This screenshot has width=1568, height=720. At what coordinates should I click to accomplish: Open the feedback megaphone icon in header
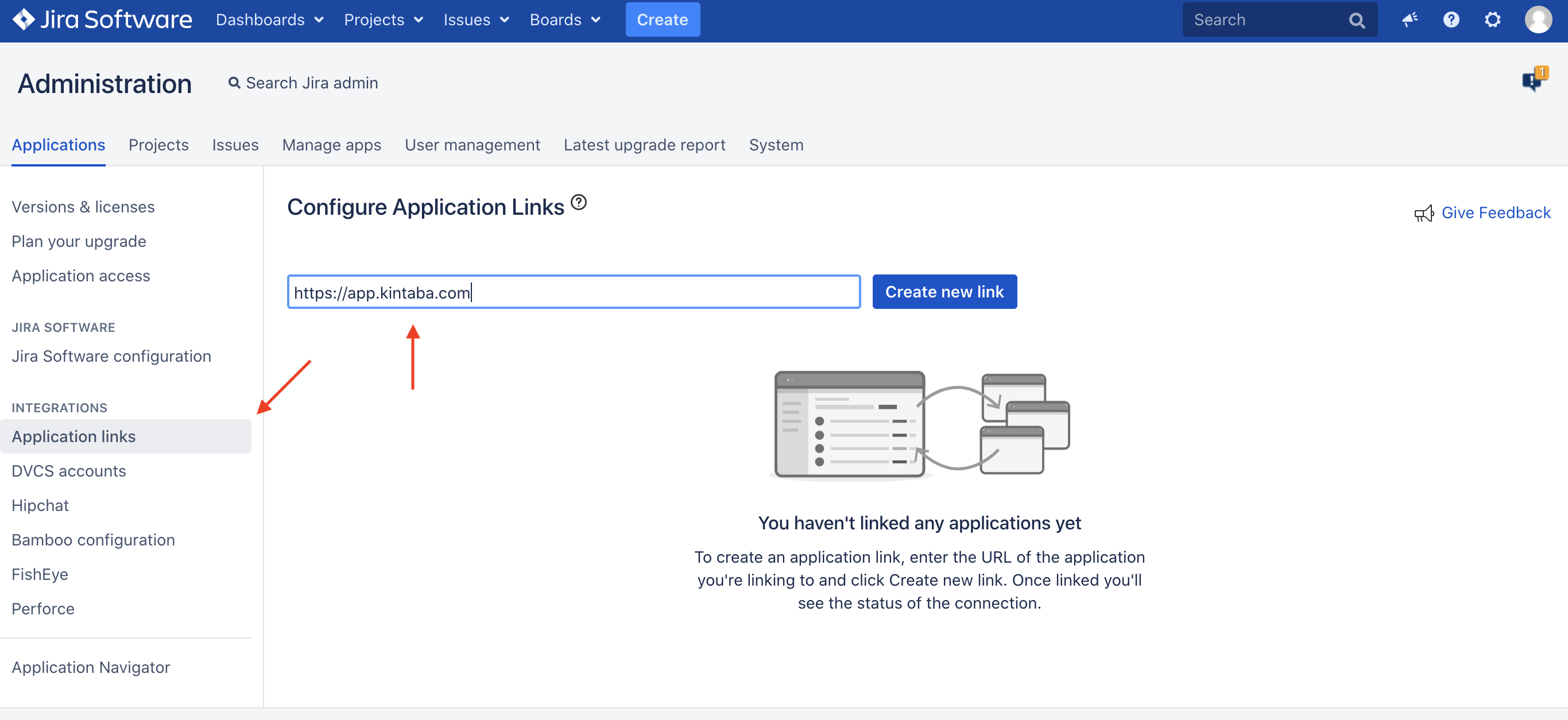click(x=1410, y=20)
